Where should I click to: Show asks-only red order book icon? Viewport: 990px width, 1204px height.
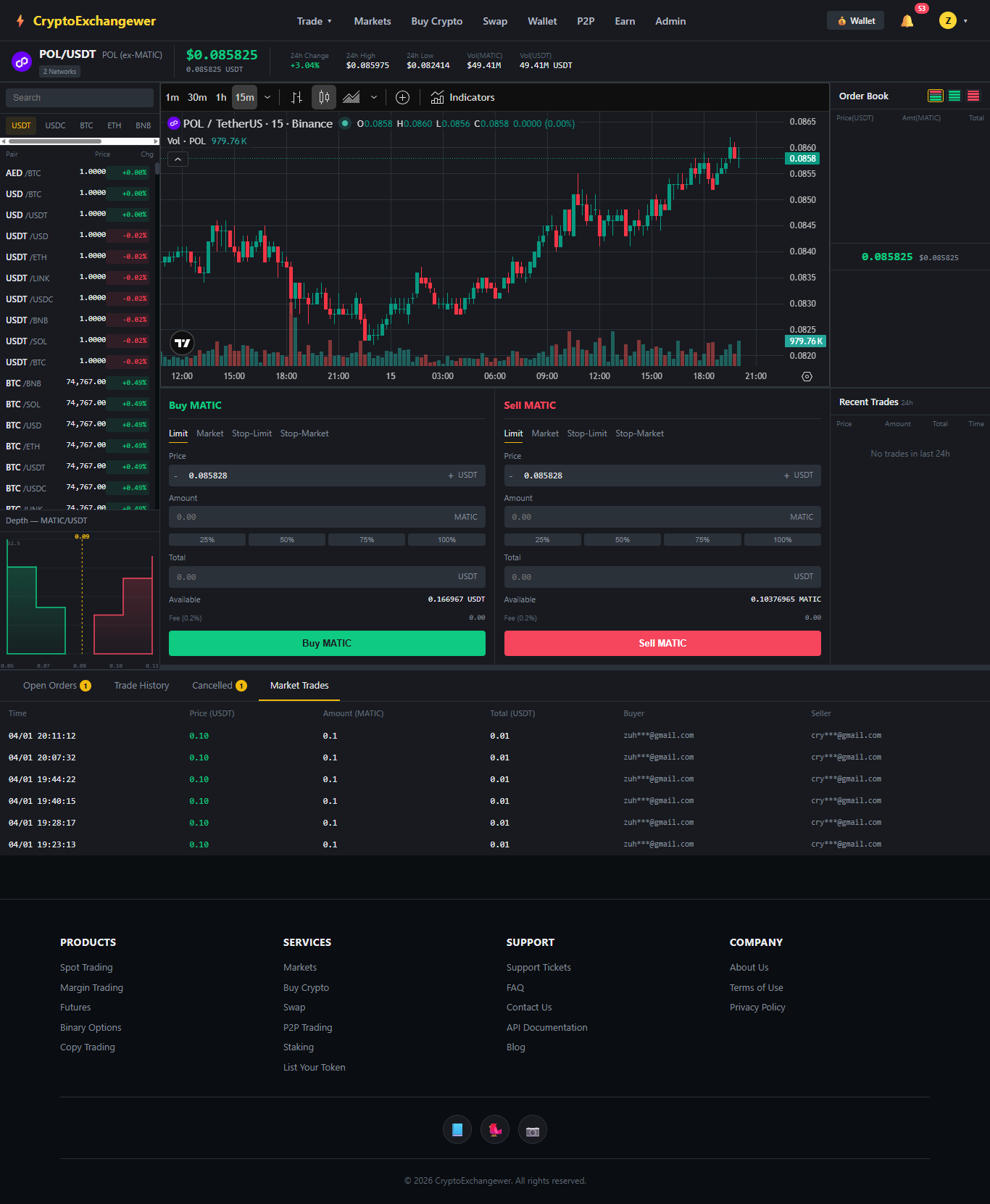973,96
